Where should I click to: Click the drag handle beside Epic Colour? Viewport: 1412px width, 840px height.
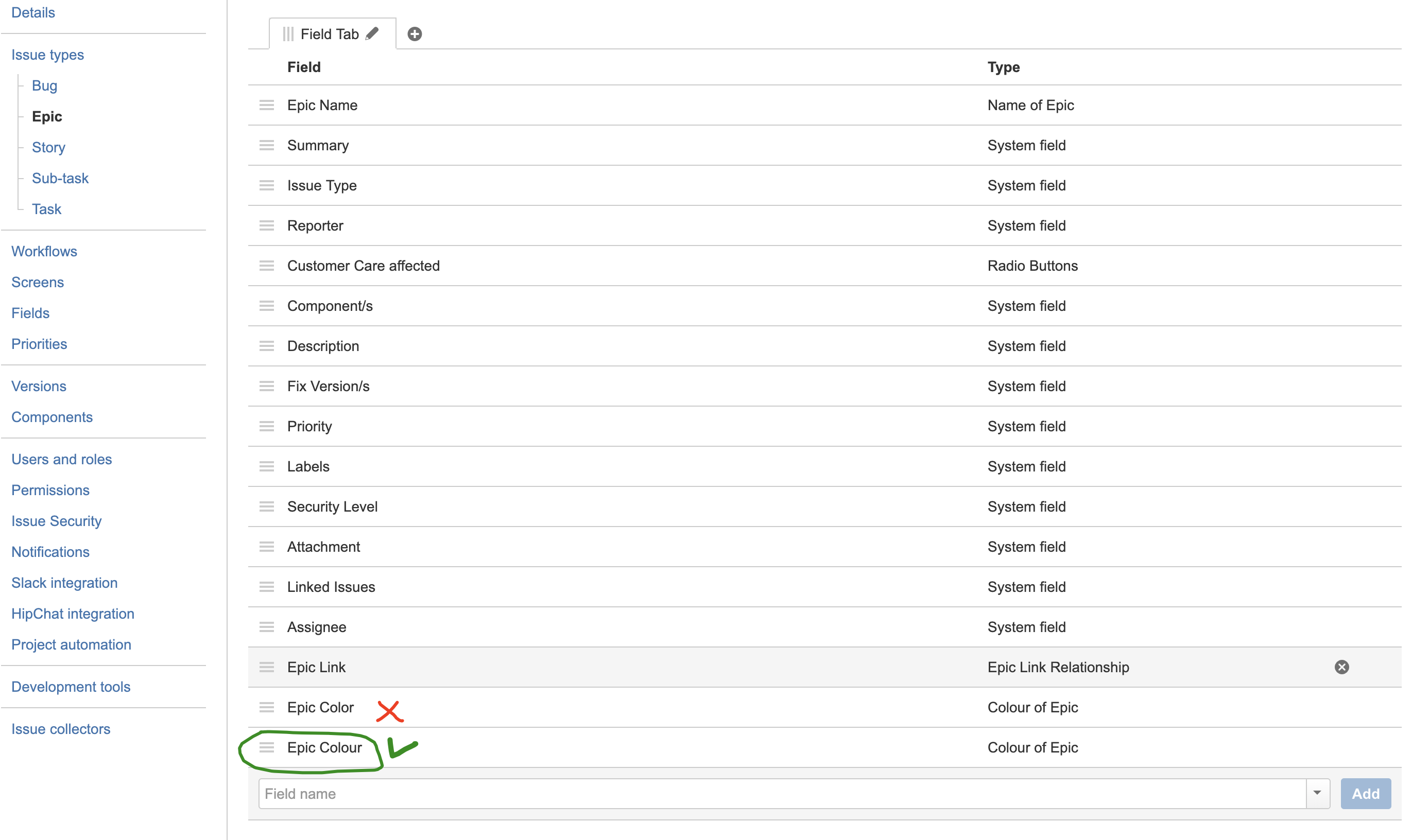click(267, 747)
